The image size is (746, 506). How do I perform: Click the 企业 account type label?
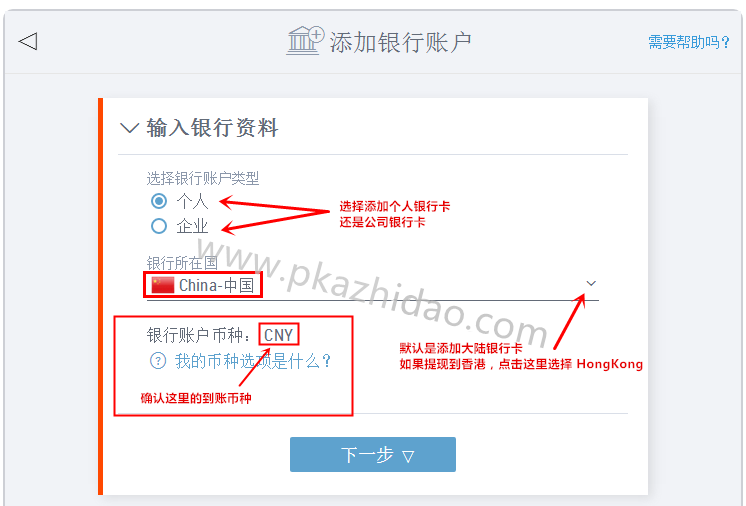coord(192,226)
